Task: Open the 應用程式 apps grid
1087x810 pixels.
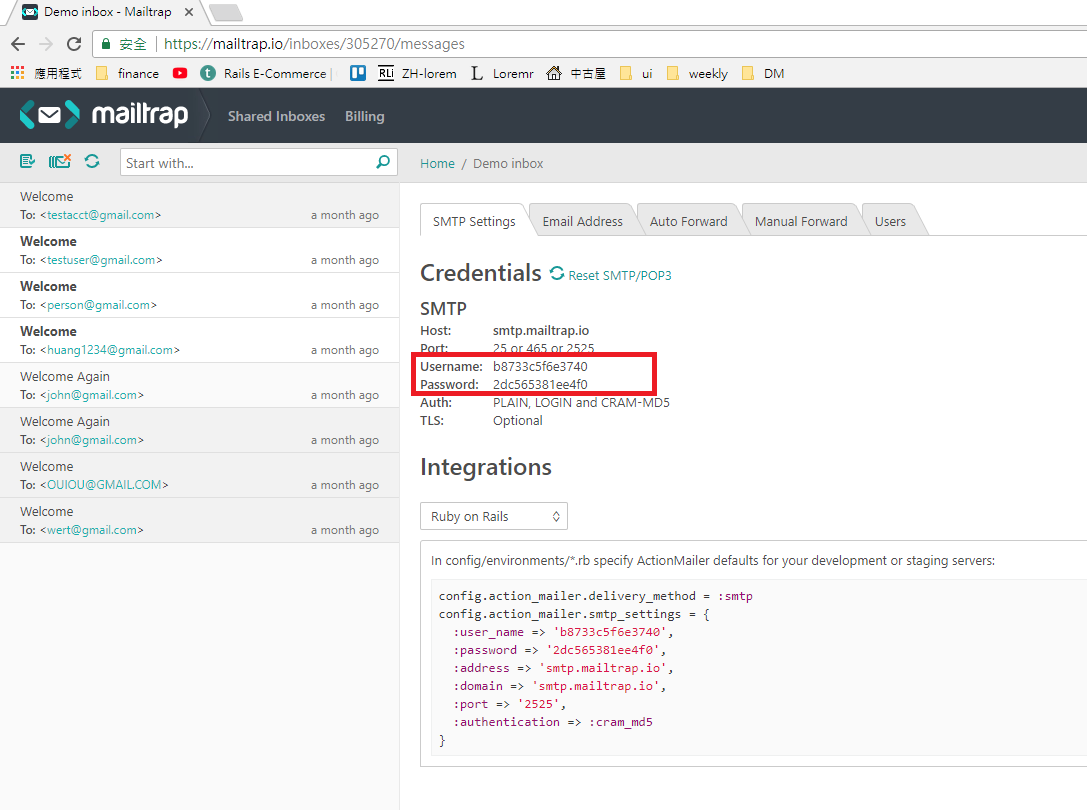Action: [x=16, y=73]
